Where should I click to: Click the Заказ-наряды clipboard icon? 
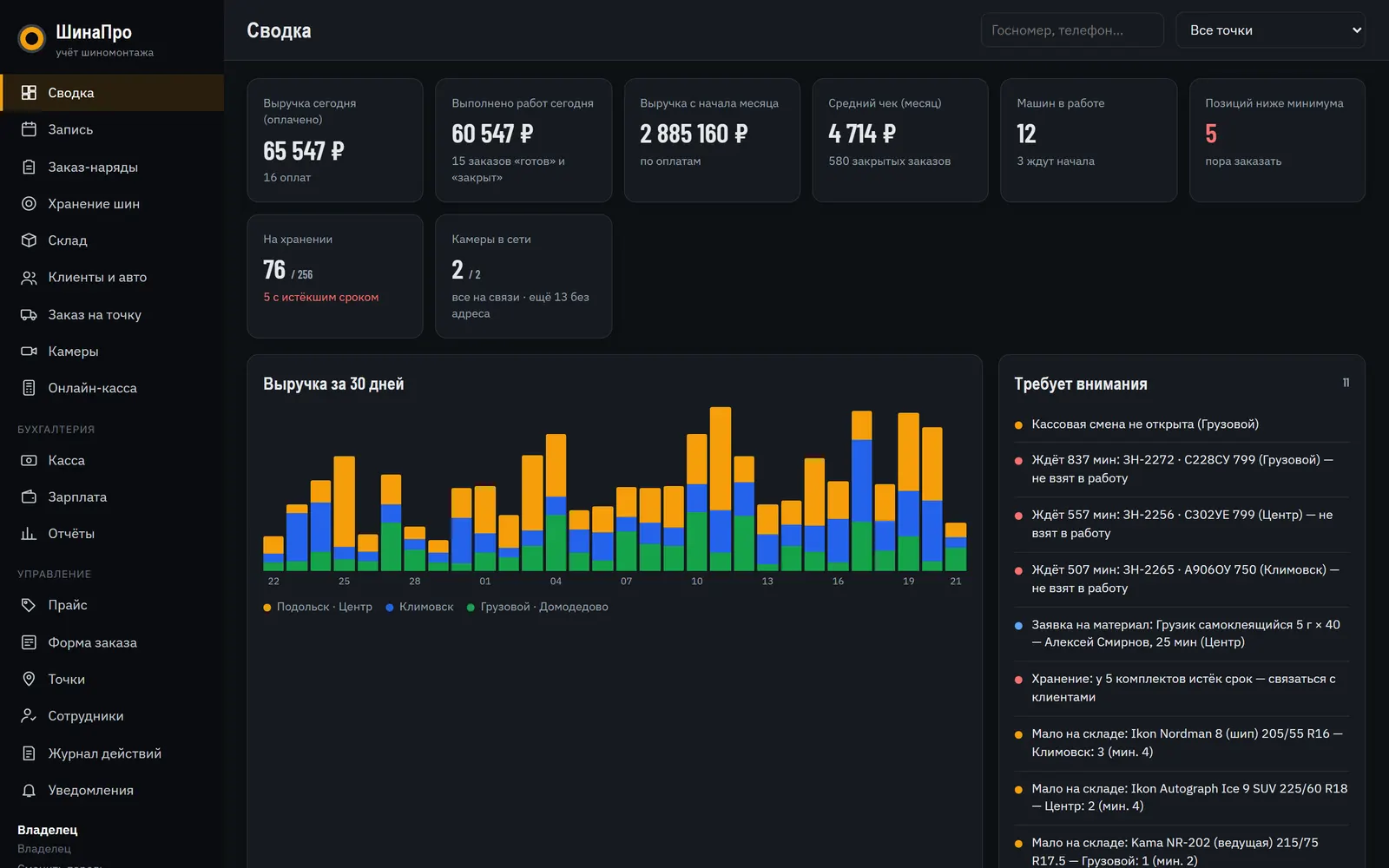[29, 167]
